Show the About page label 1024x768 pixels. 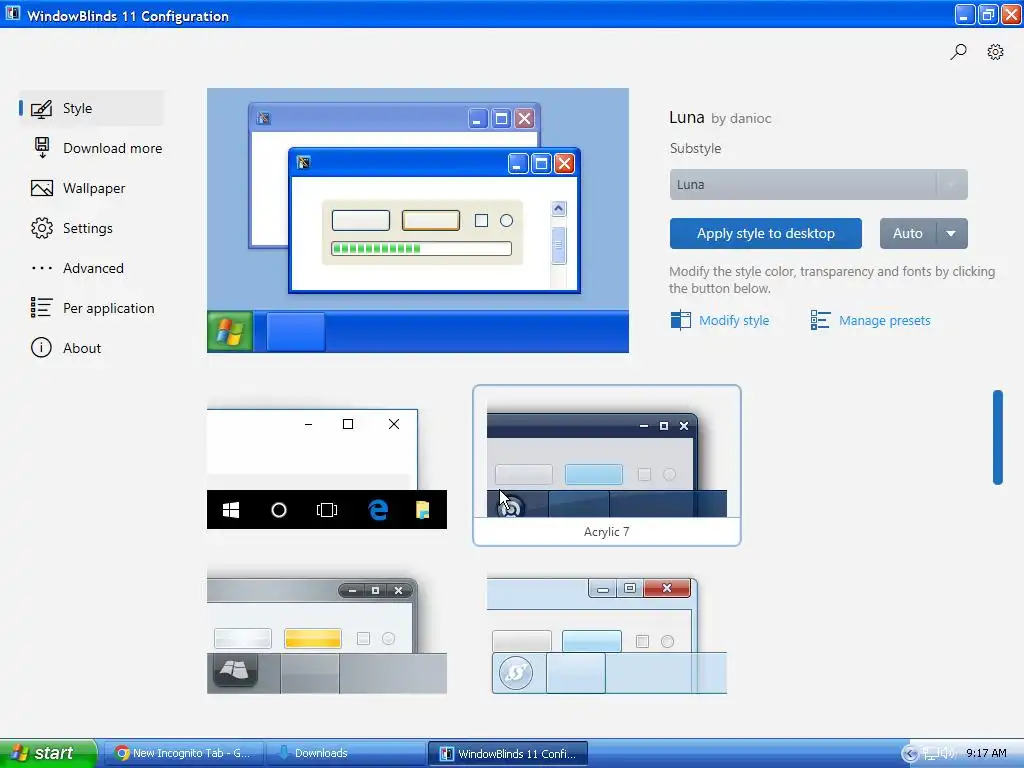tap(82, 348)
